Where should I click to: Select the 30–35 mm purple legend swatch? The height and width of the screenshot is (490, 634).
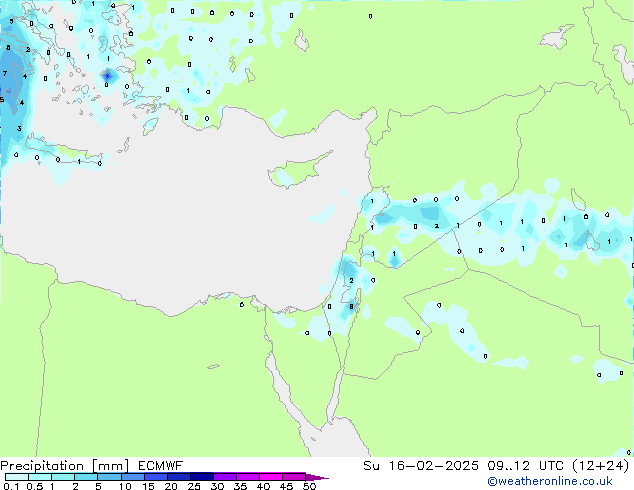coord(224,477)
